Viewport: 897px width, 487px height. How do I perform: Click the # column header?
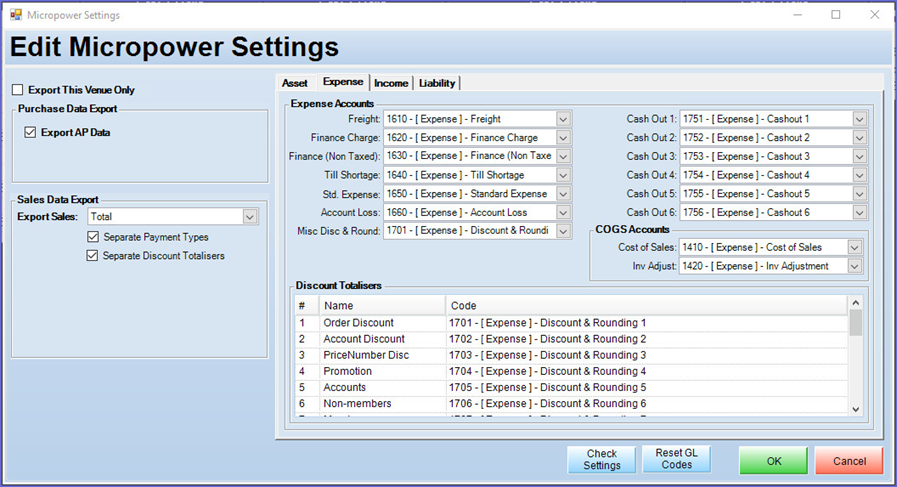[x=307, y=306]
